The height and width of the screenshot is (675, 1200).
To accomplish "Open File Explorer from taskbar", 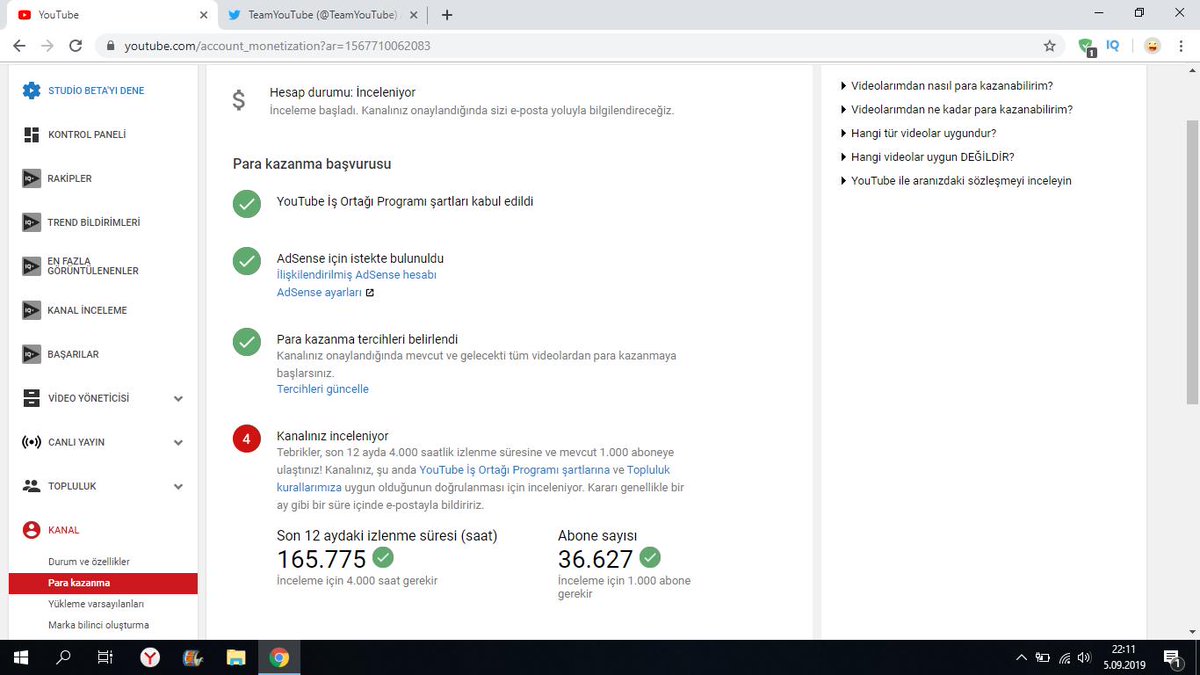I will (x=236, y=657).
